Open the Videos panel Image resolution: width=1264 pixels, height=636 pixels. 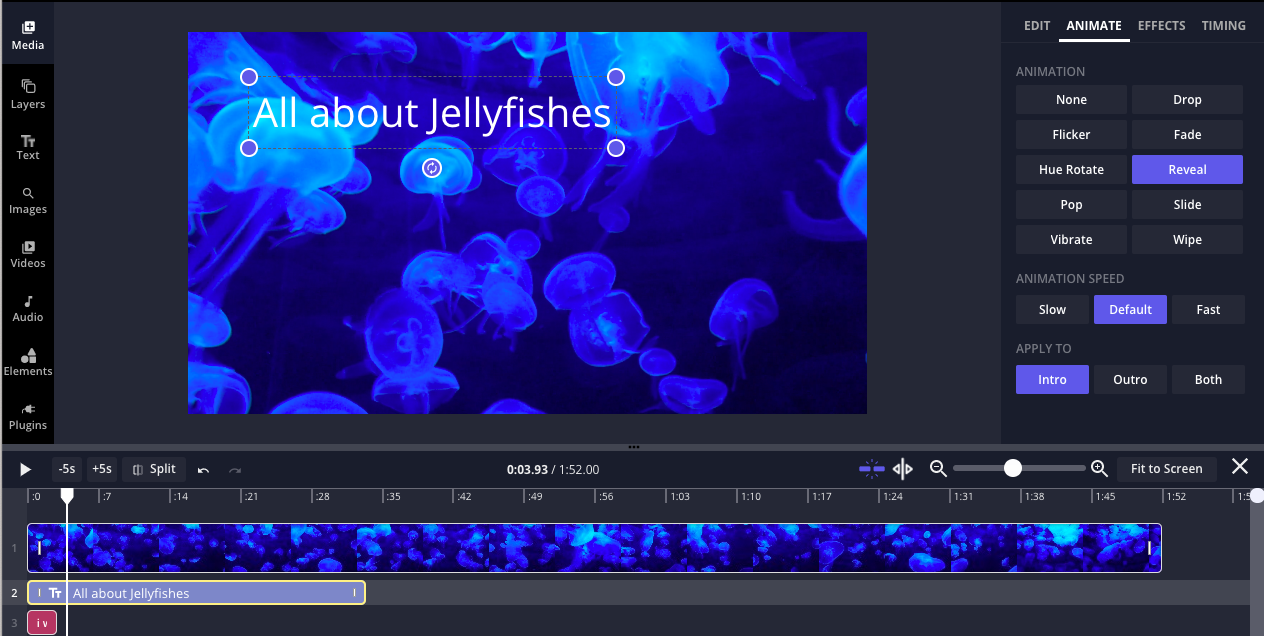27,255
